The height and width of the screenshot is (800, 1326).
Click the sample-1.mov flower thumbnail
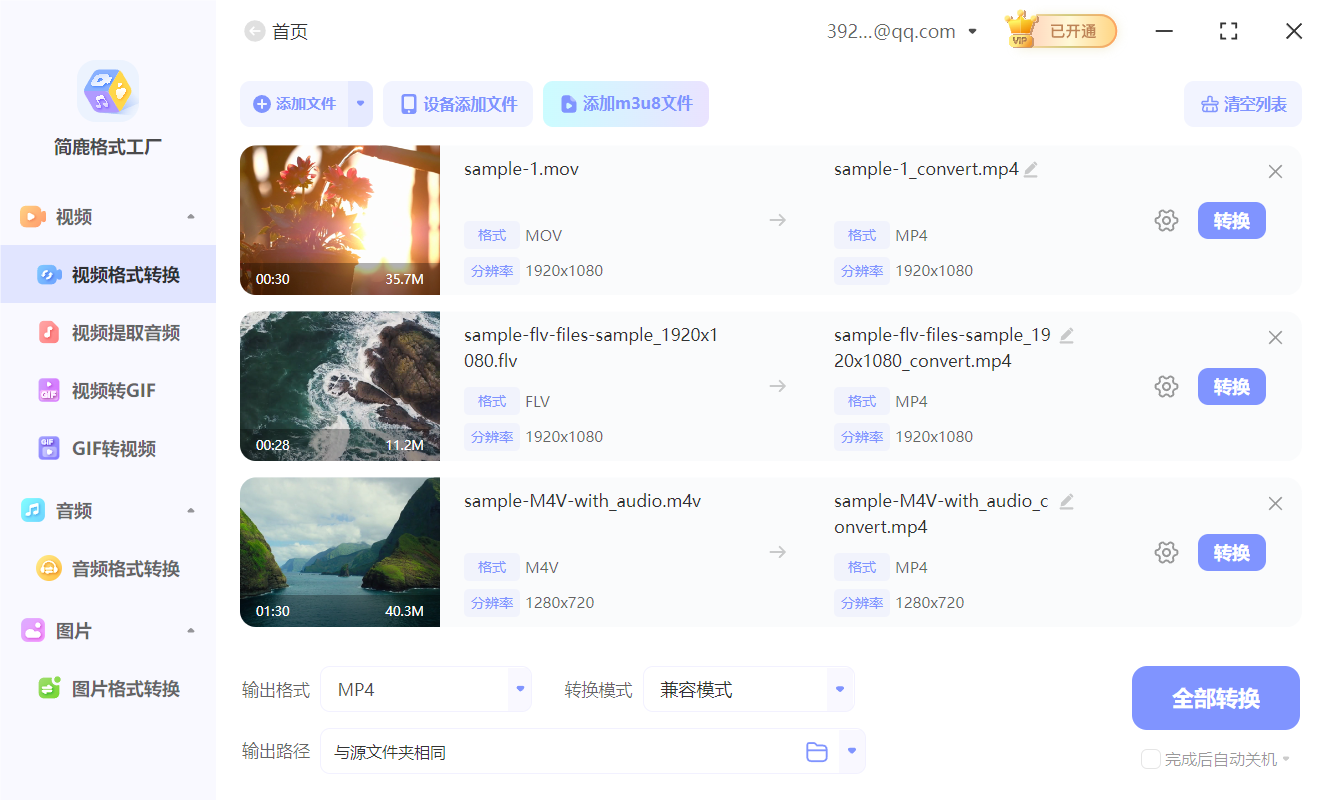click(340, 220)
